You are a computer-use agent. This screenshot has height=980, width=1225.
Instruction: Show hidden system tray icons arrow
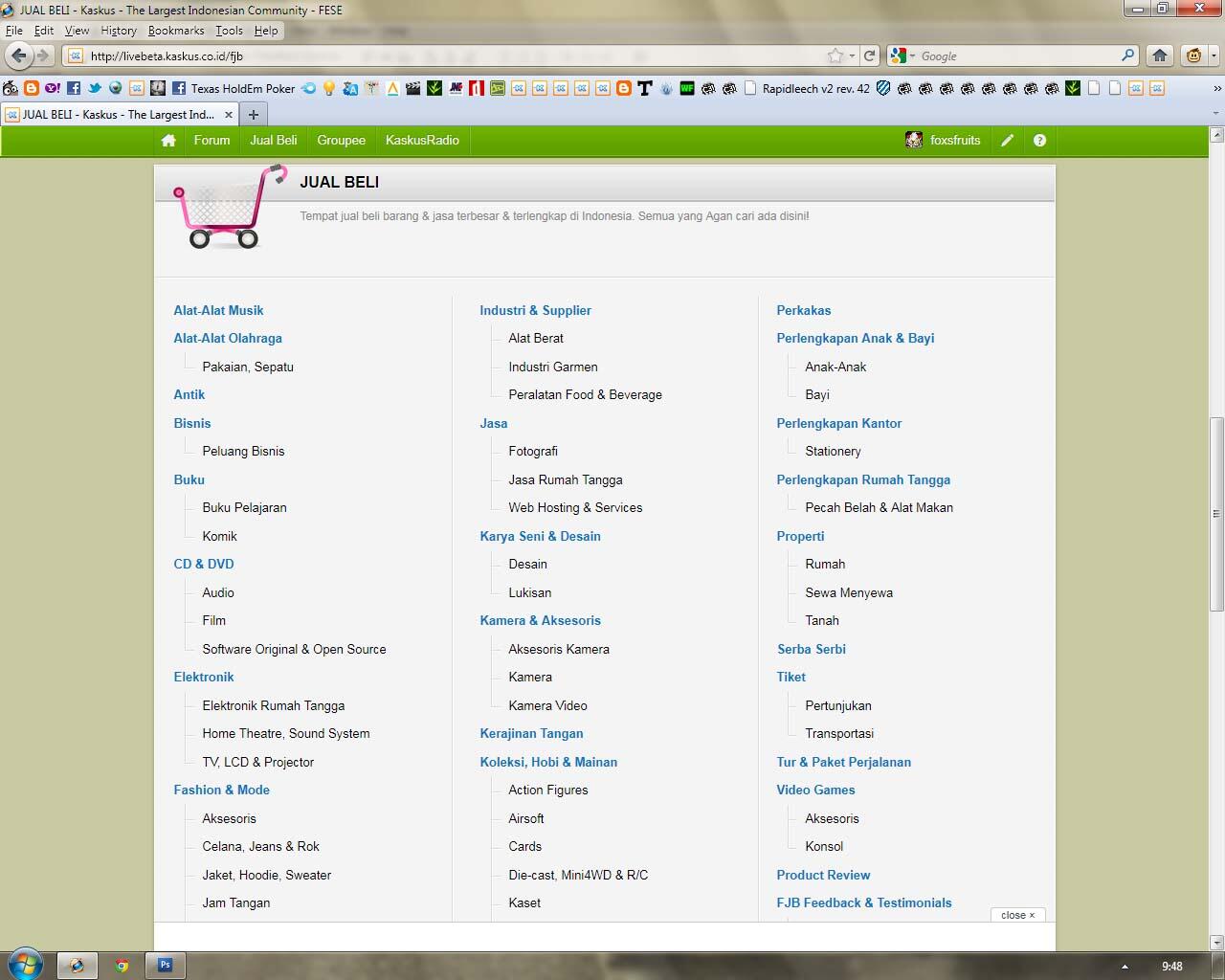click(1125, 967)
